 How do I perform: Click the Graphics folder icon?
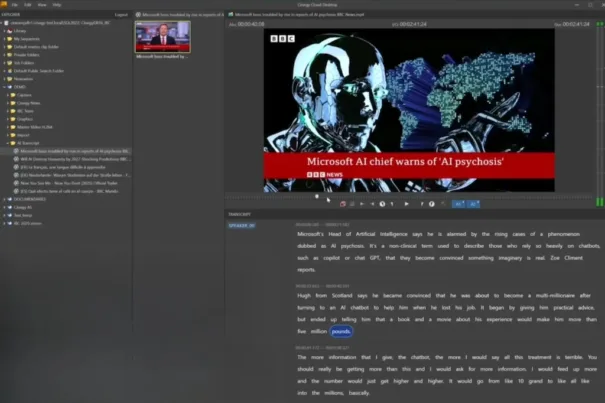click(14, 119)
